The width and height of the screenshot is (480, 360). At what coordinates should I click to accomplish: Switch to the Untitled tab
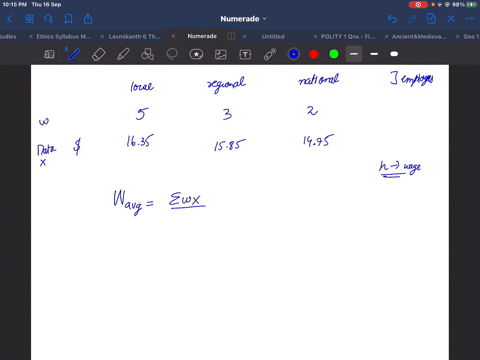[x=273, y=36]
